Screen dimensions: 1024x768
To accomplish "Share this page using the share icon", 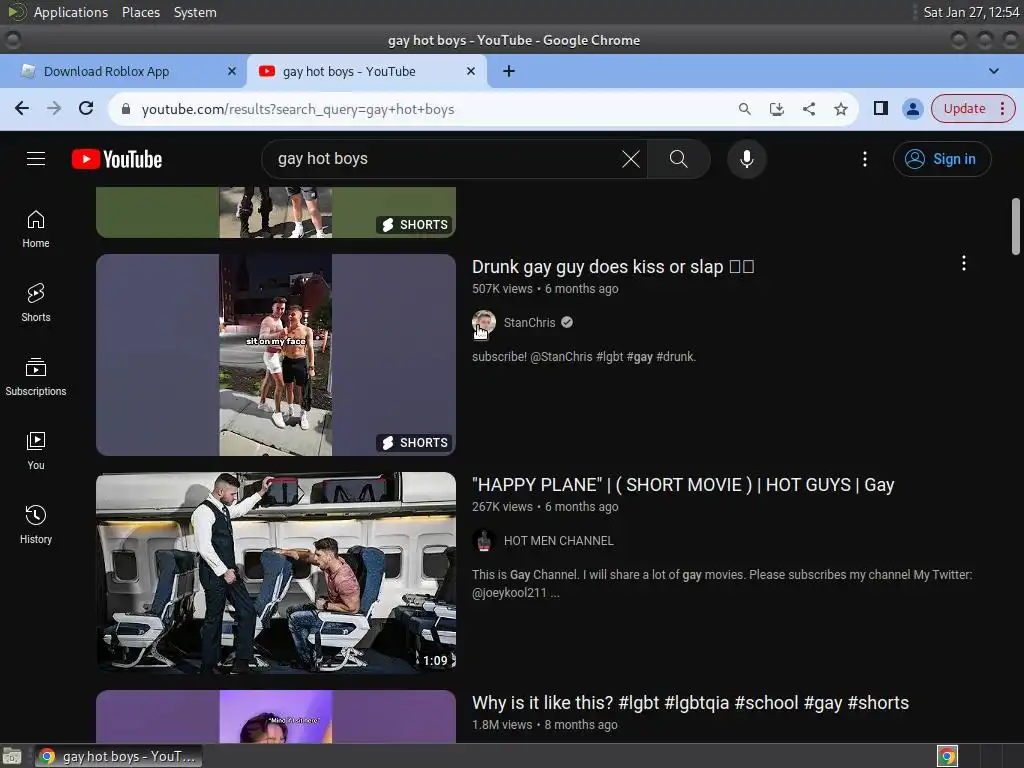I will pos(808,109).
